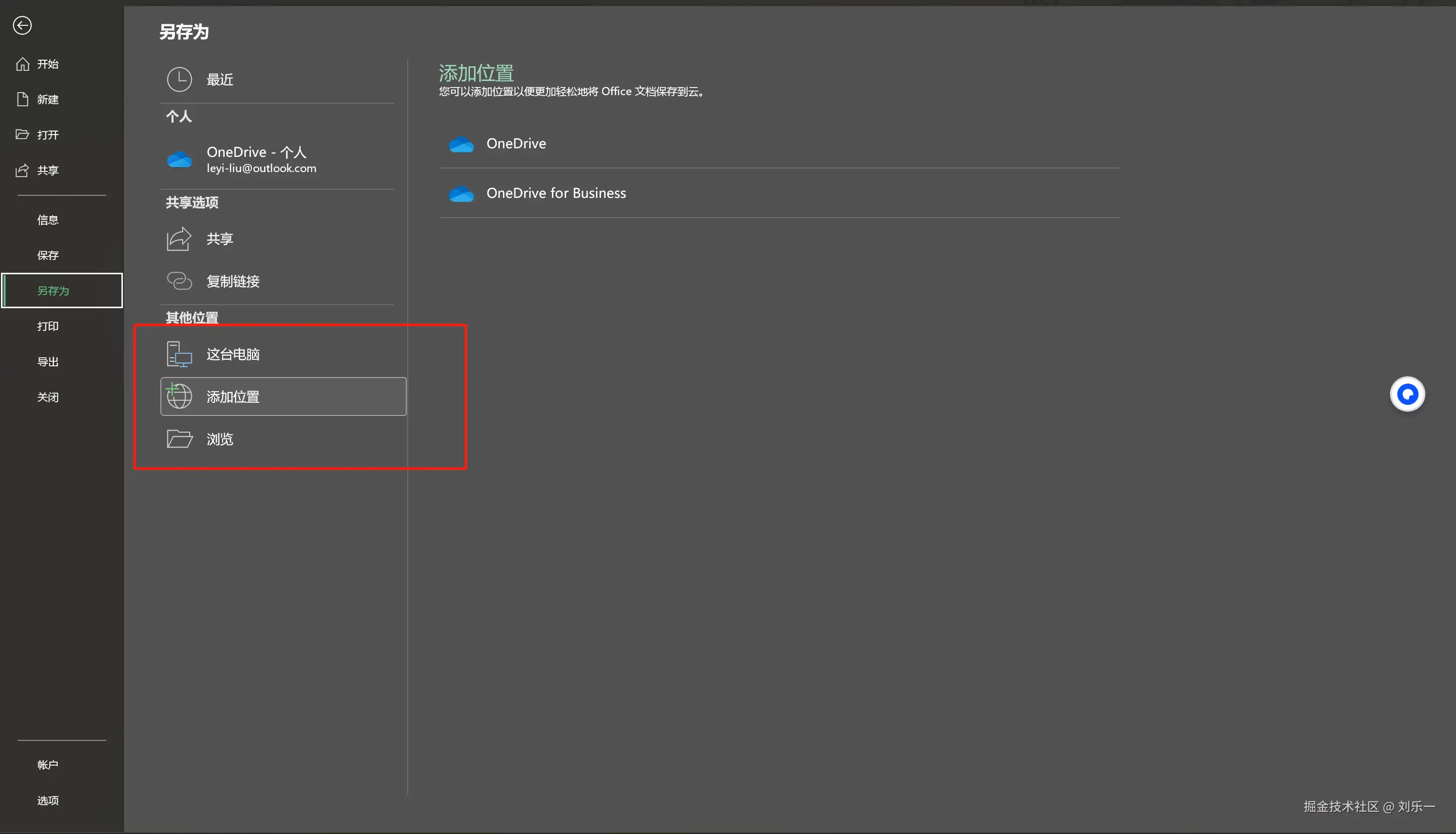Select OneDrive - 个人 cloud account

261,159
